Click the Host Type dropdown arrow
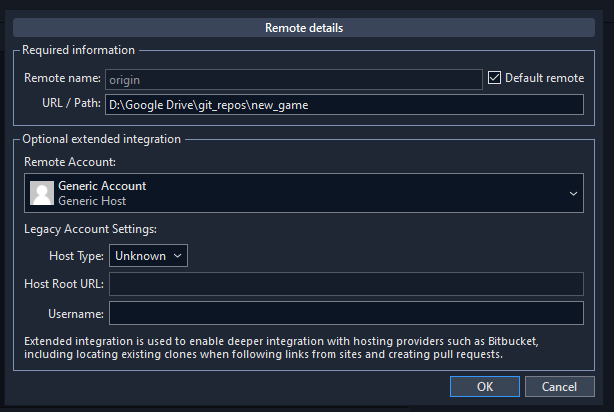614x412 pixels. coord(177,256)
